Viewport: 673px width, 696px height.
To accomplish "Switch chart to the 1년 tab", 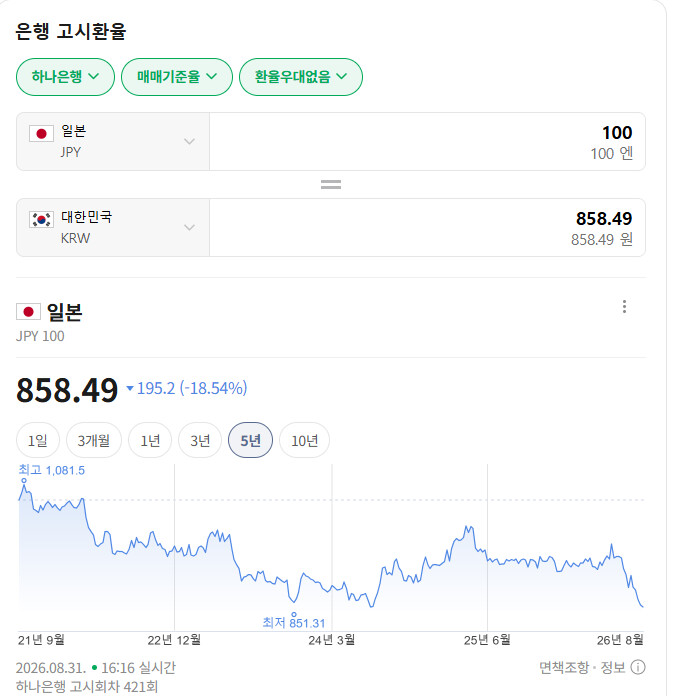I will (150, 440).
